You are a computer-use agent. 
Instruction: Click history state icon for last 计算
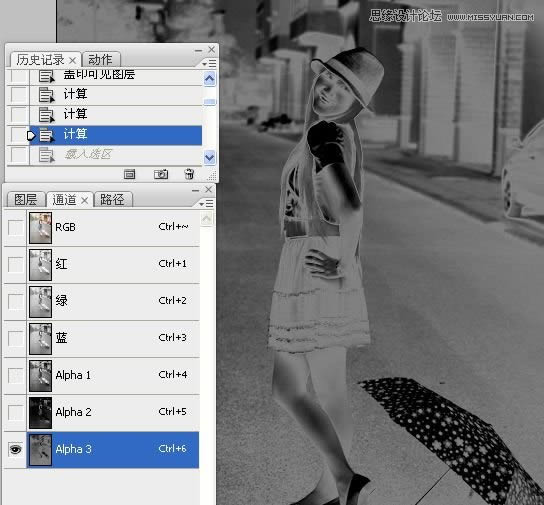click(x=46, y=135)
